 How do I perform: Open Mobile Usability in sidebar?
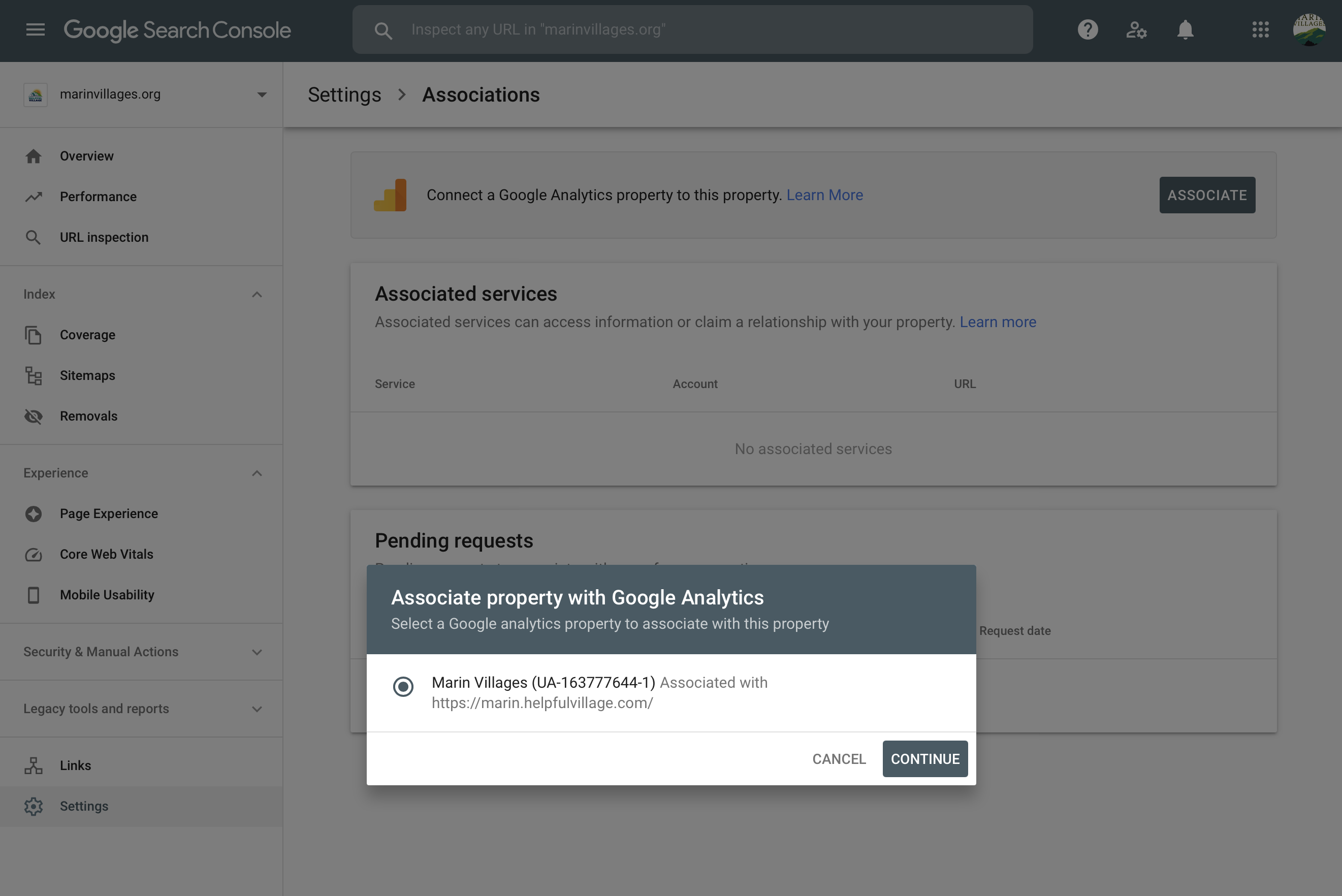point(142,595)
